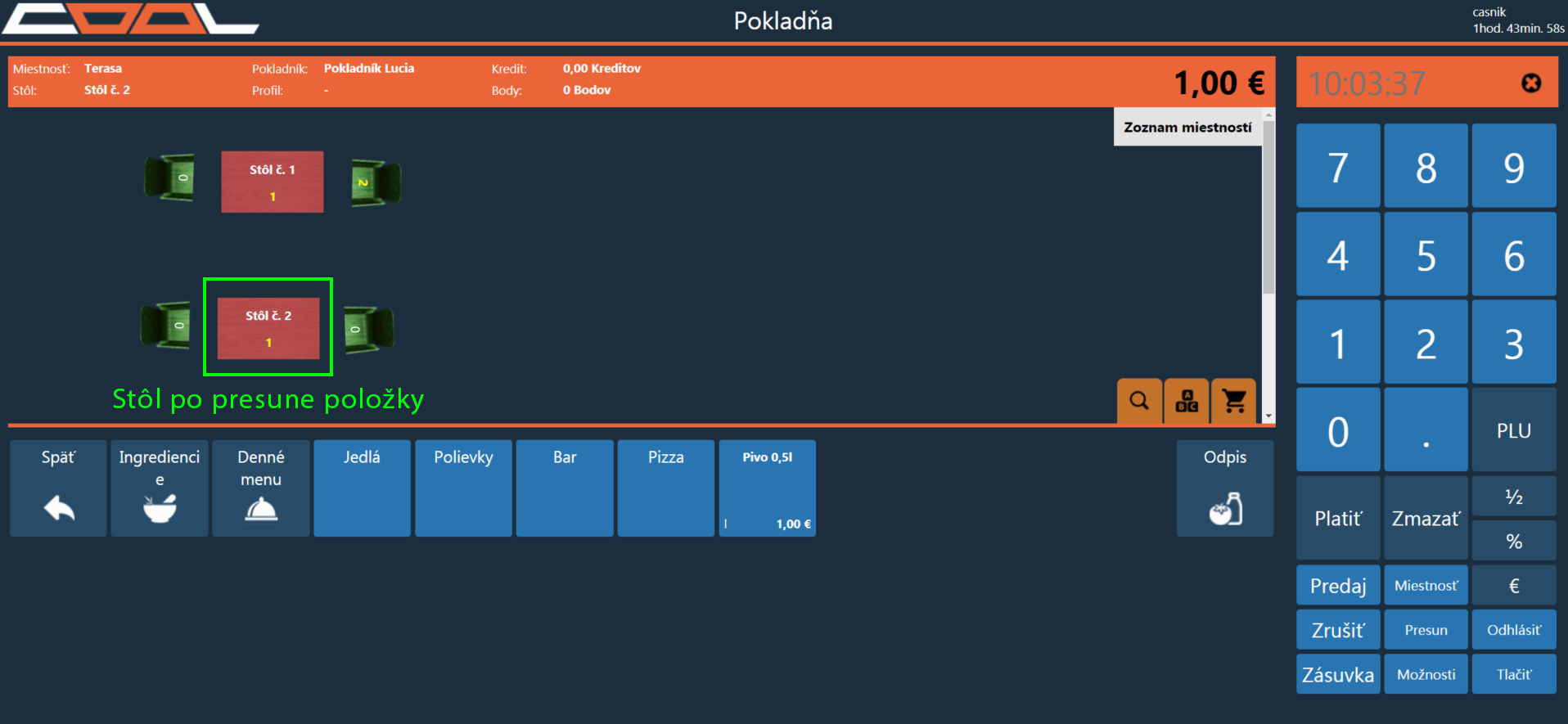Open the Denné menu category
Viewport: 1568px width, 724px height.
point(261,488)
